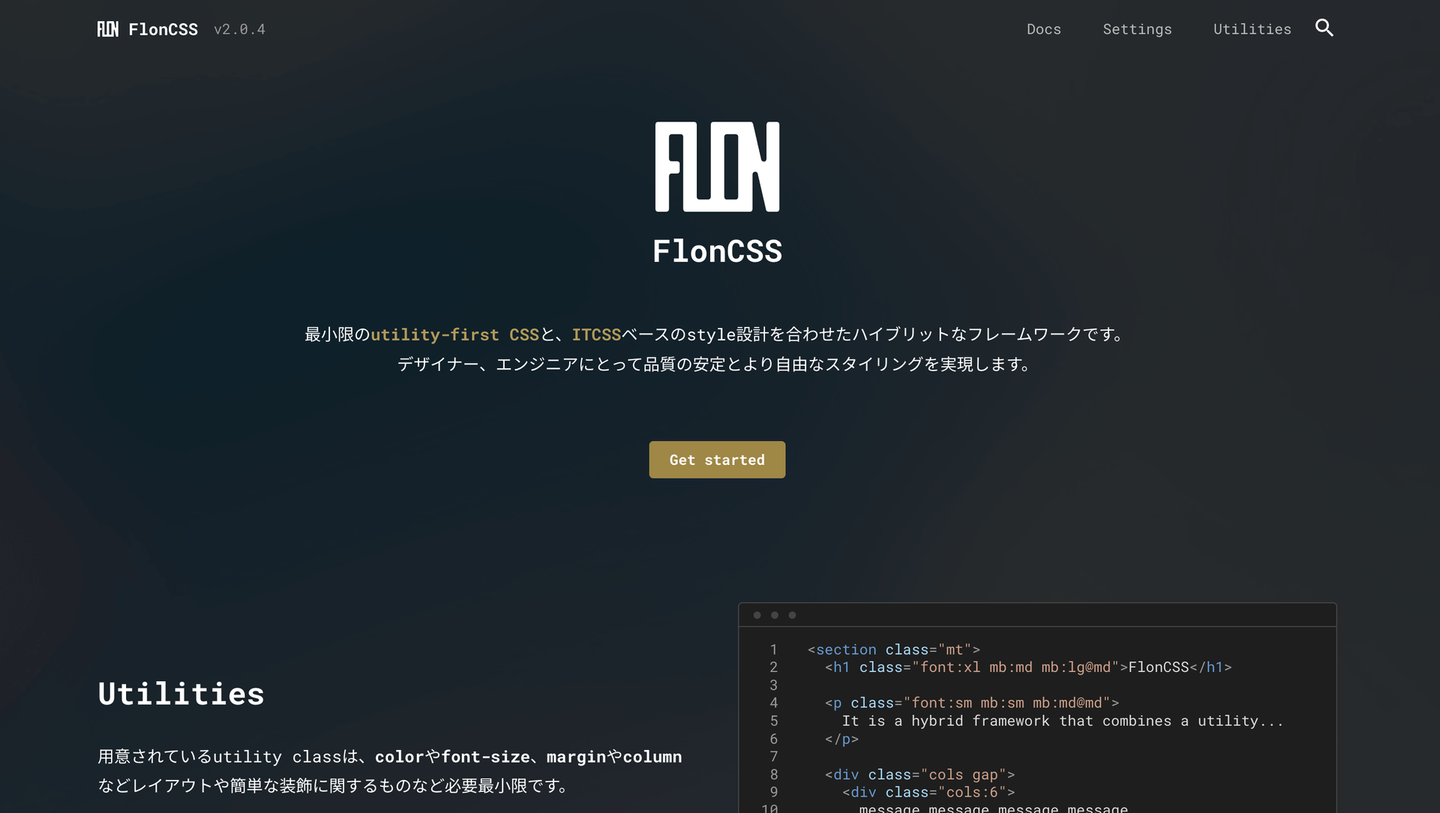Open the search magnifier icon
1440x813 pixels.
[x=1324, y=28]
